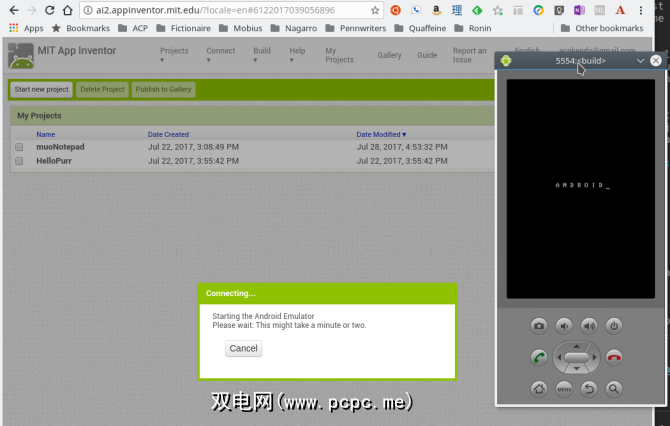Sort projects by Name column
670x426 pixels.
click(x=46, y=134)
